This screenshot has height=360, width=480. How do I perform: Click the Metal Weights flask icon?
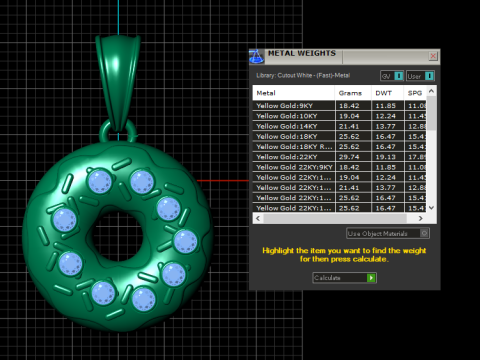257,56
